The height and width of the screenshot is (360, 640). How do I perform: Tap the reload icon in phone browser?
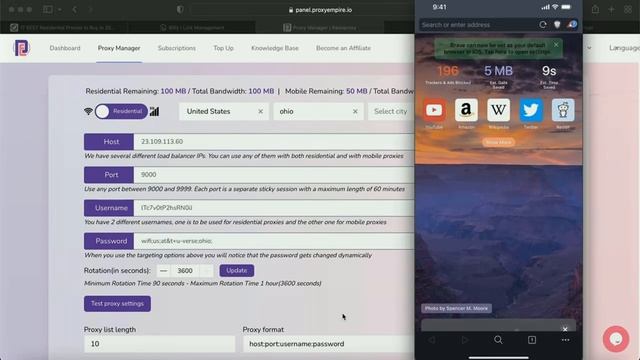(x=542, y=24)
